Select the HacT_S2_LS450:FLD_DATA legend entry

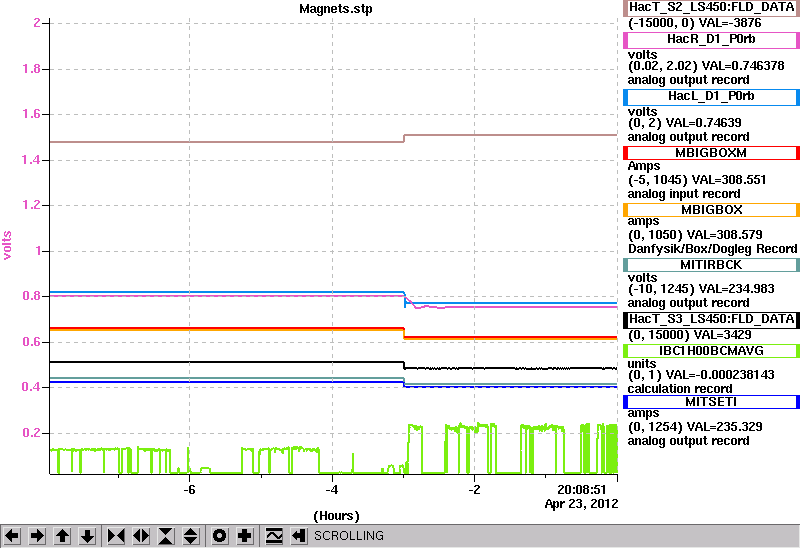click(x=711, y=8)
